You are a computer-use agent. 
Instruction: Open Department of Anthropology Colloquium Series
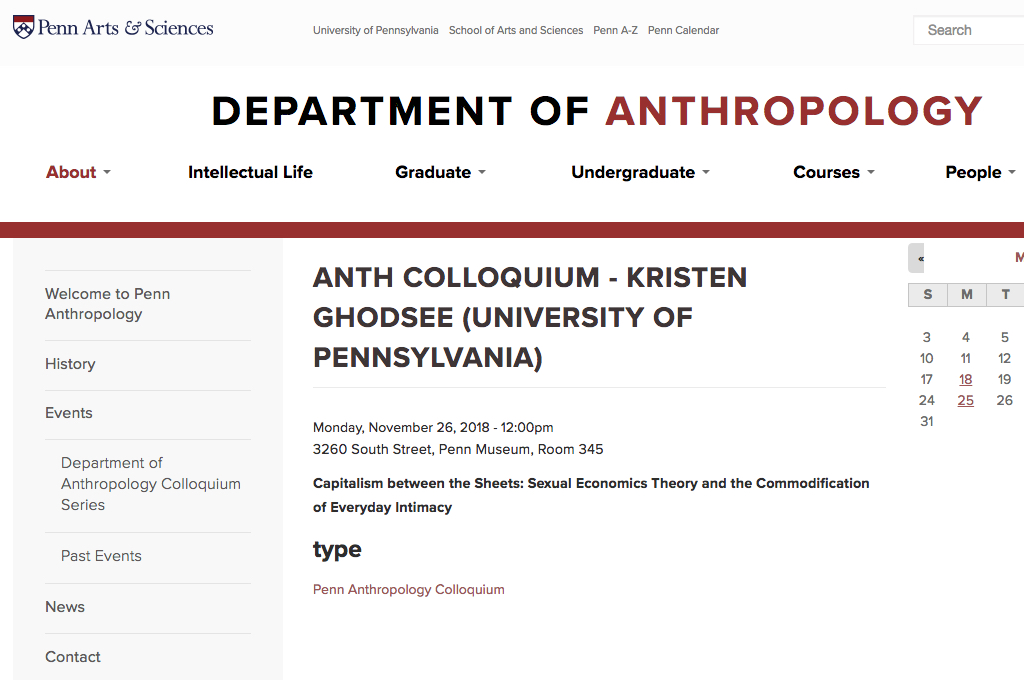tap(151, 484)
